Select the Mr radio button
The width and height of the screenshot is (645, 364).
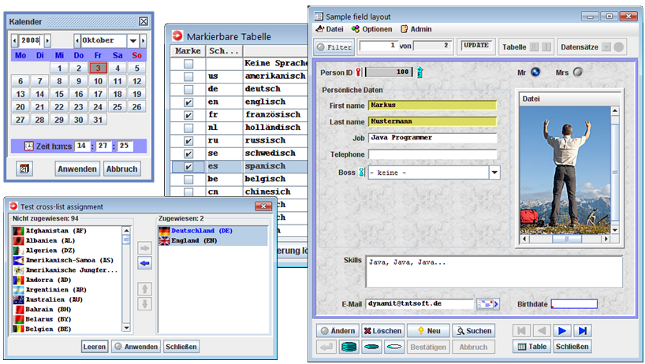(535, 72)
